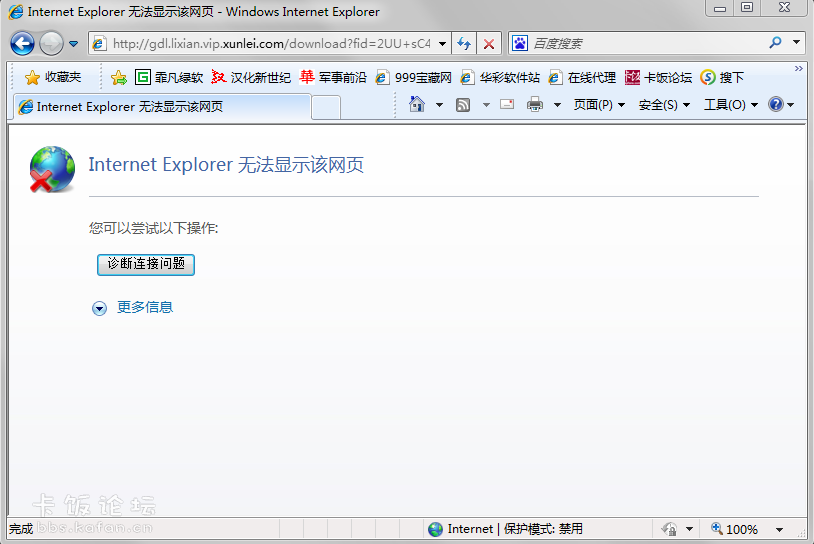Click the 诊断连接问题 button
The height and width of the screenshot is (544, 814).
coord(146,264)
